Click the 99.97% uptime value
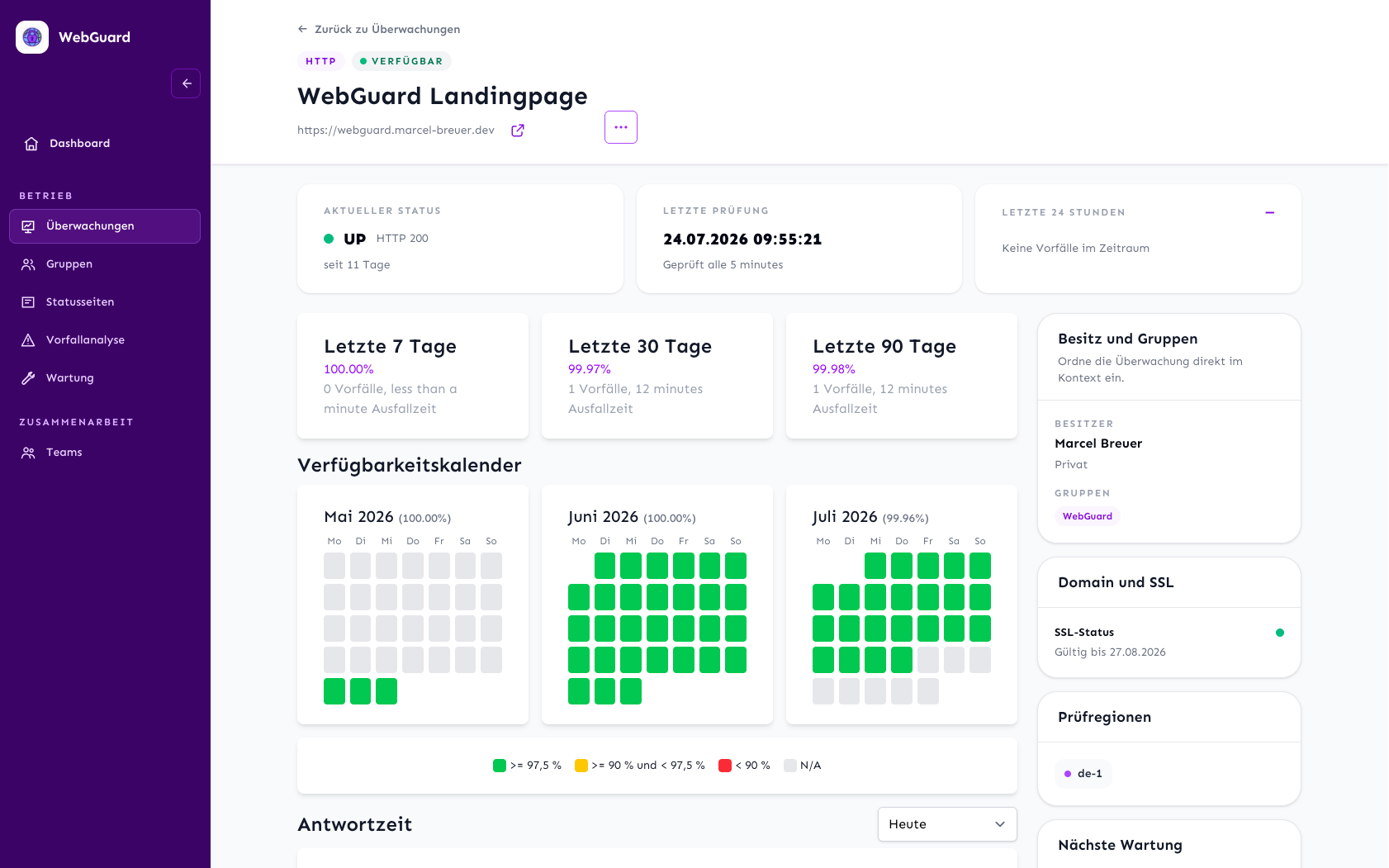This screenshot has height=868, width=1389. coord(590,369)
